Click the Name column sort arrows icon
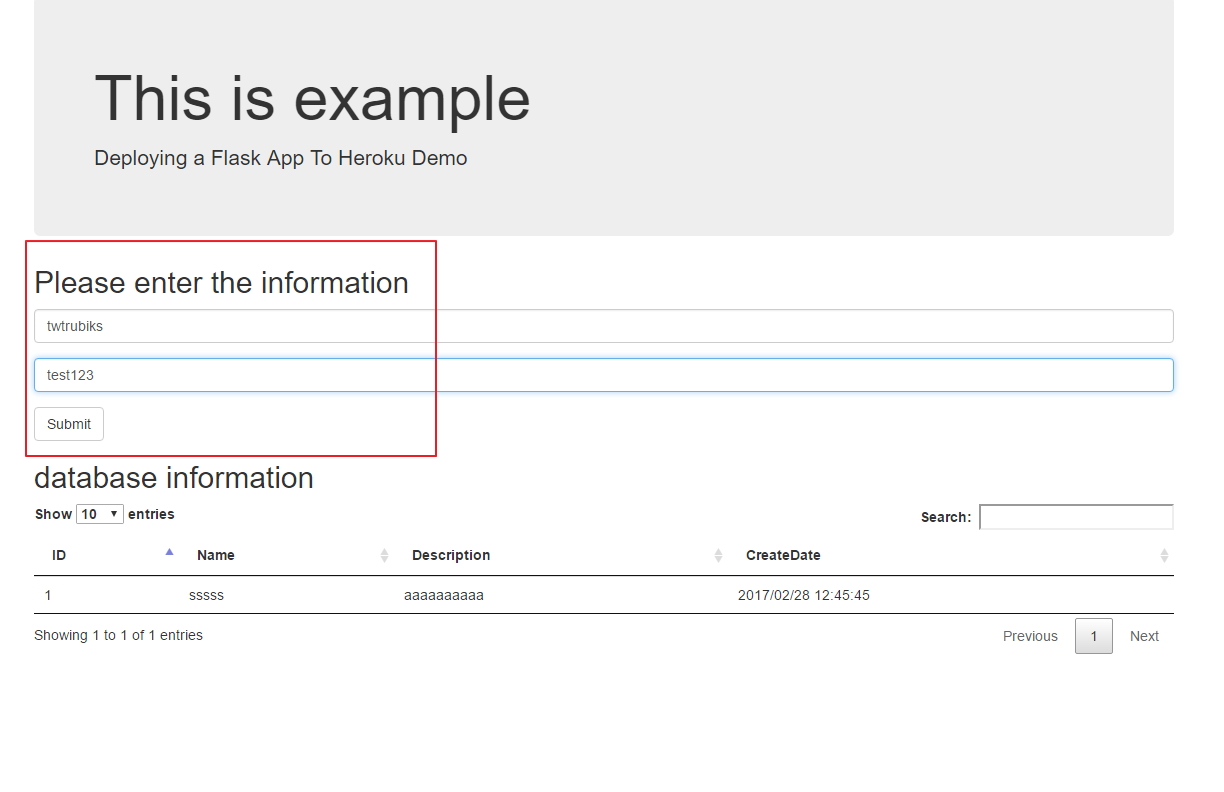 [384, 555]
